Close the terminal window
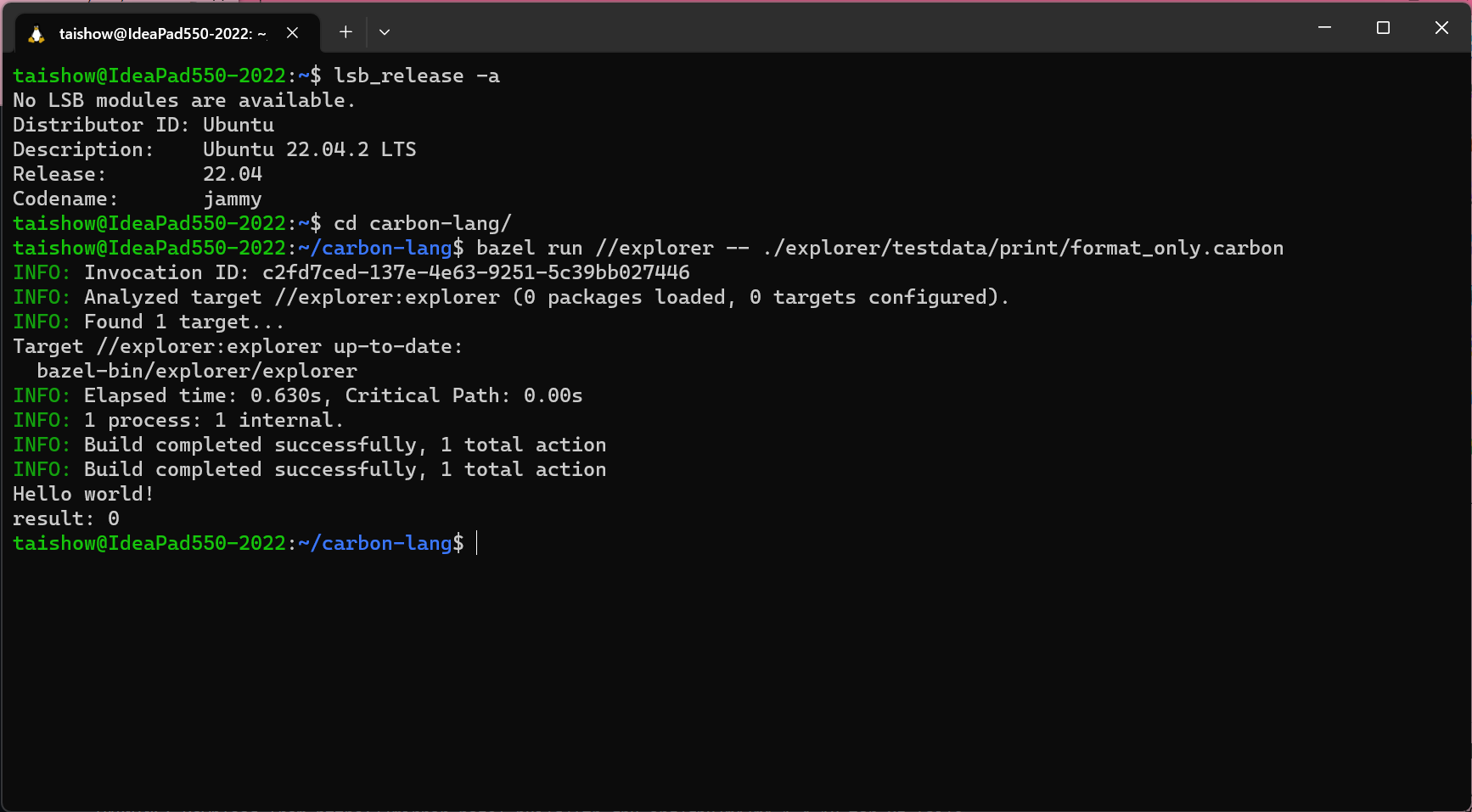Image resolution: width=1472 pixels, height=812 pixels. coord(1441,28)
